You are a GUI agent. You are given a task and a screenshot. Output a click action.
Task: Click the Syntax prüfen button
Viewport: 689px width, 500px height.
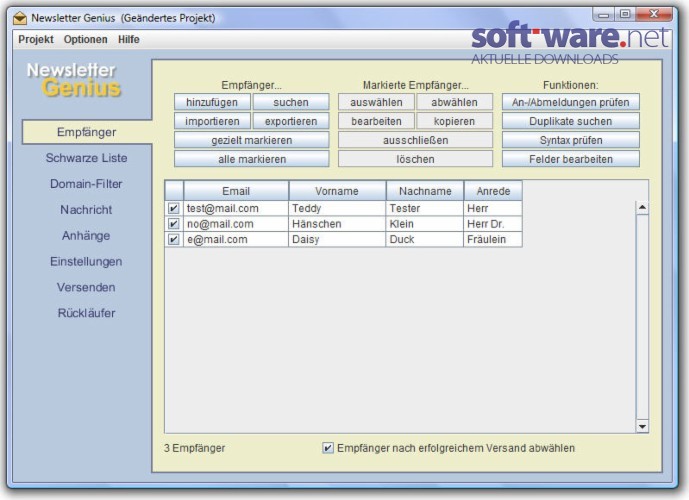(570, 140)
